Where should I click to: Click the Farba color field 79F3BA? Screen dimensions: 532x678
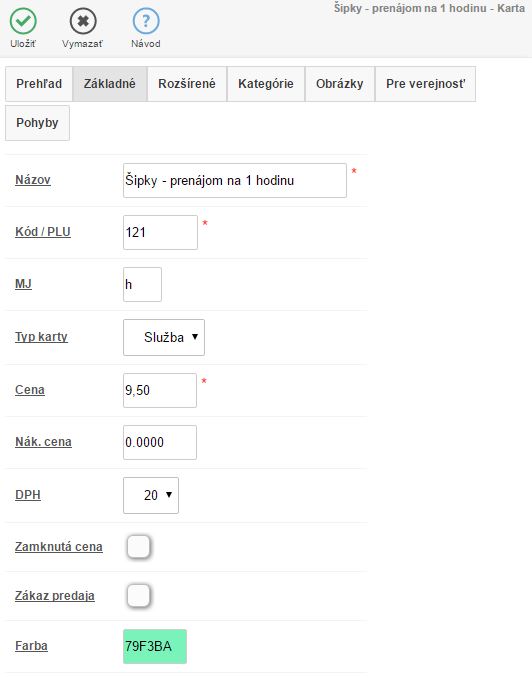tap(155, 646)
